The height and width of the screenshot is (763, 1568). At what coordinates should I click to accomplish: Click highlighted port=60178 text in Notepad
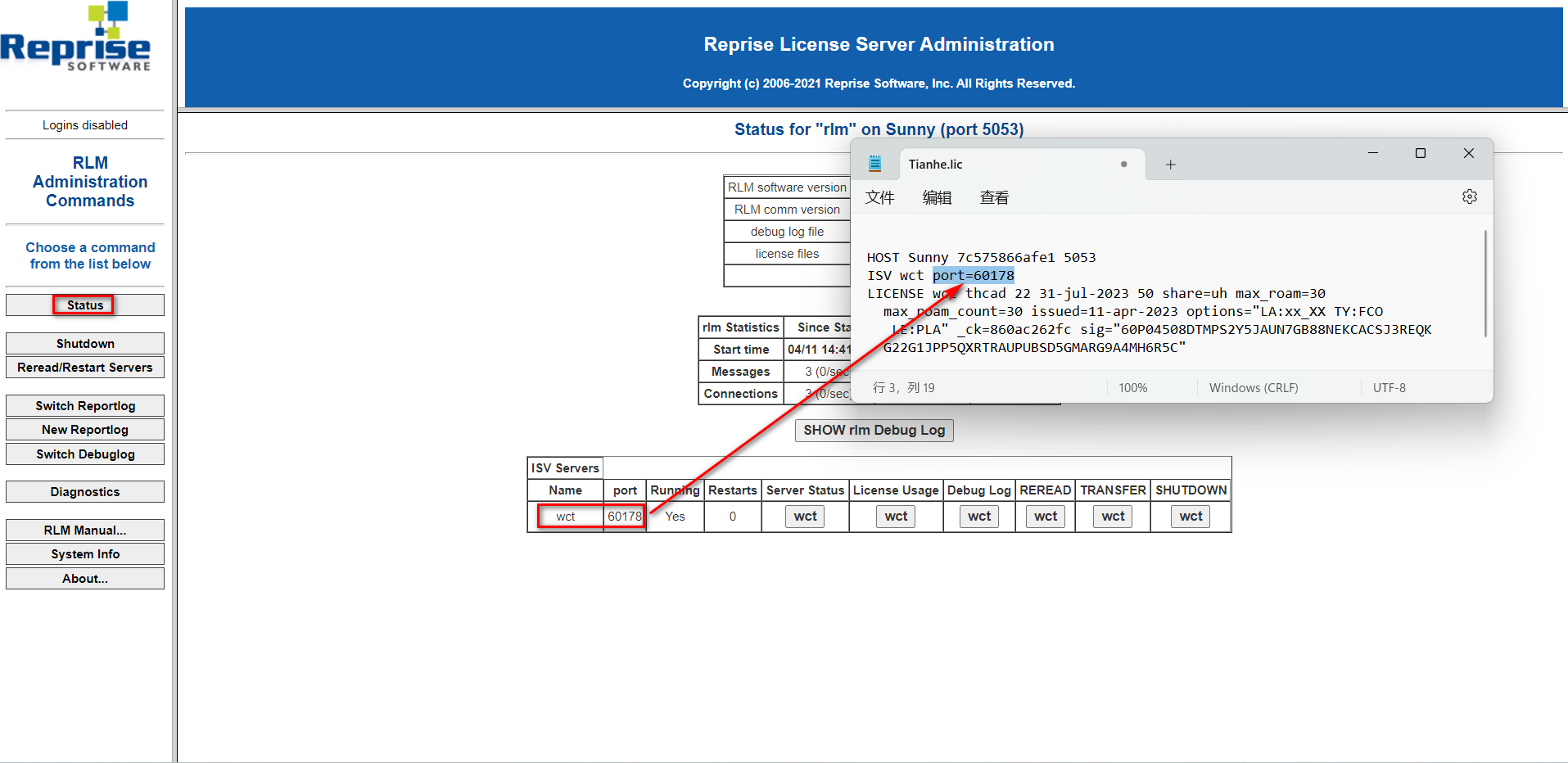click(x=974, y=275)
